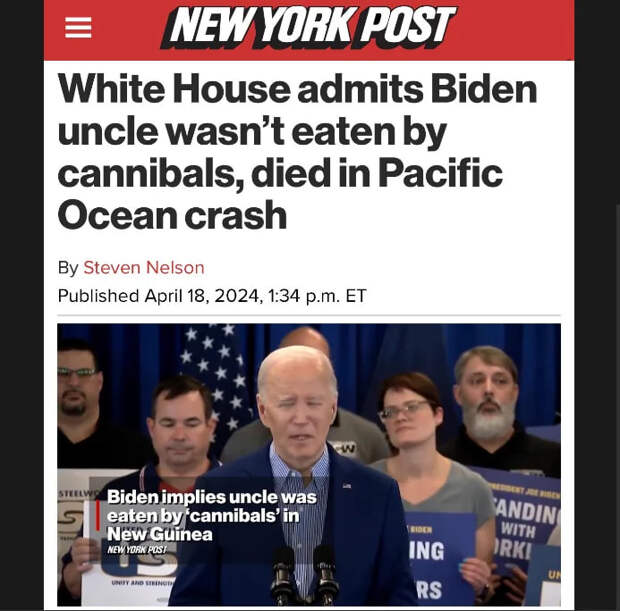Click the divider line under the publish date
The height and width of the screenshot is (611, 620).
tap(309, 316)
